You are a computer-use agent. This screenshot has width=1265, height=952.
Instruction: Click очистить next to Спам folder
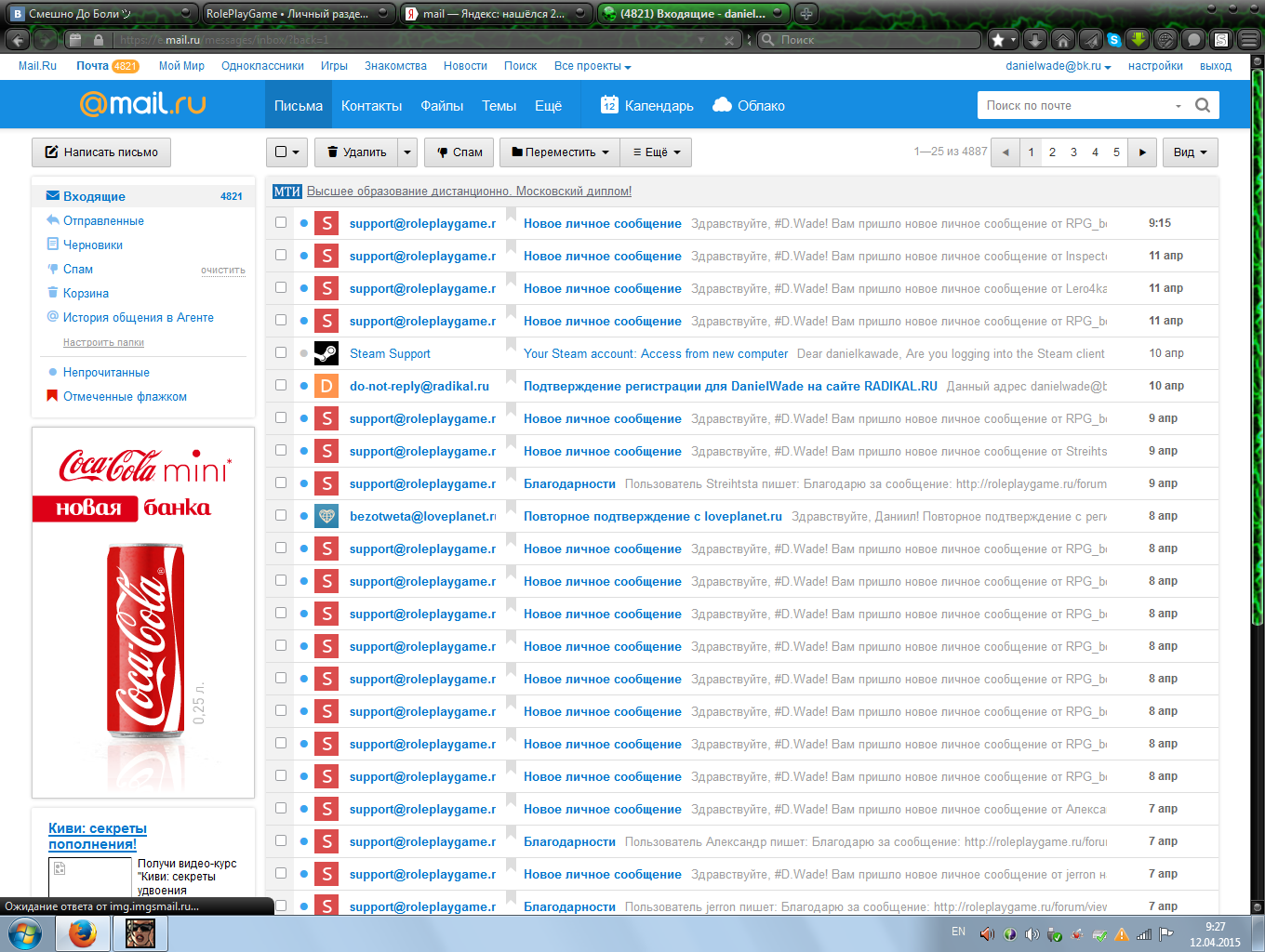(x=223, y=271)
